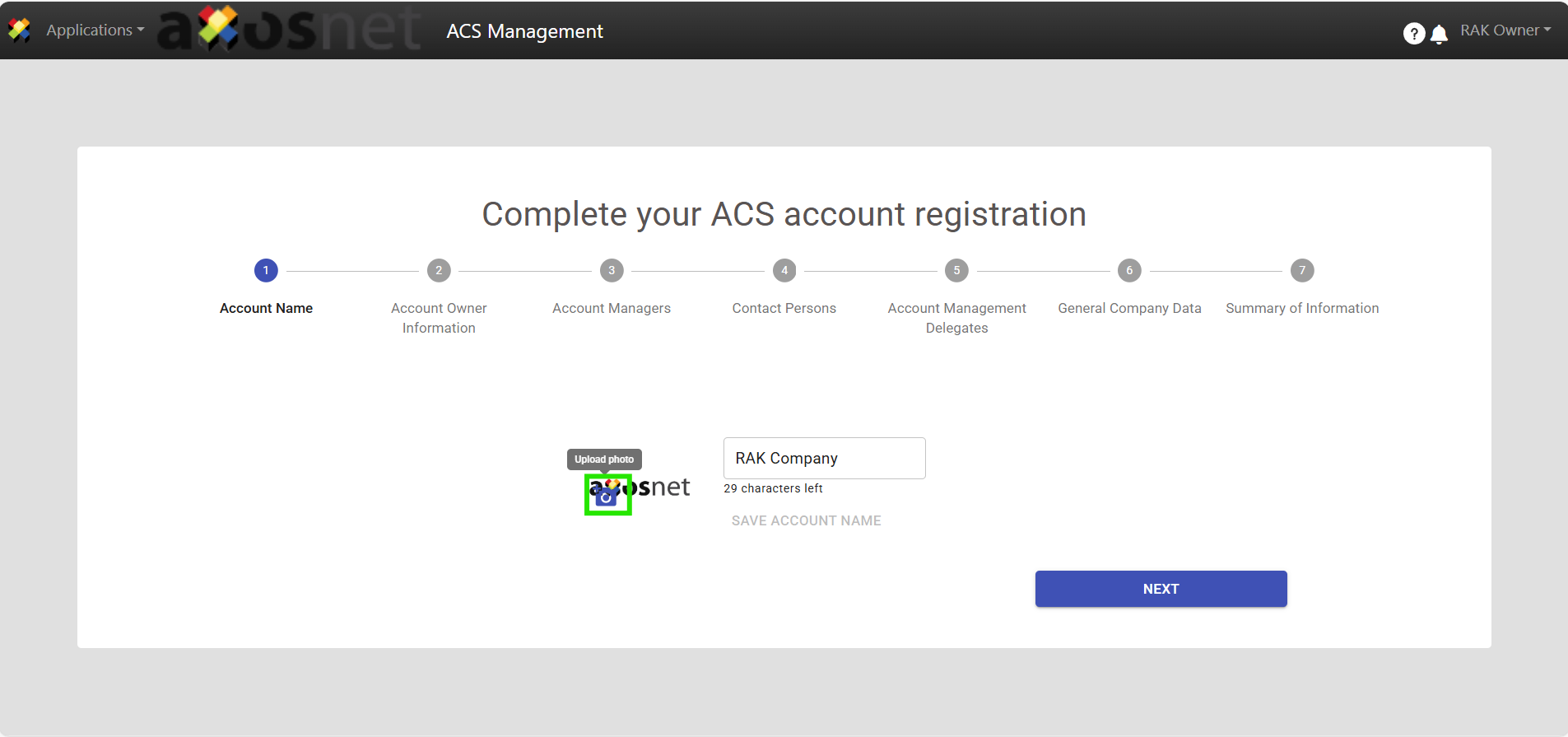Image resolution: width=1568 pixels, height=737 pixels.
Task: Click the Account Management Delegates step label
Action: 956,318
